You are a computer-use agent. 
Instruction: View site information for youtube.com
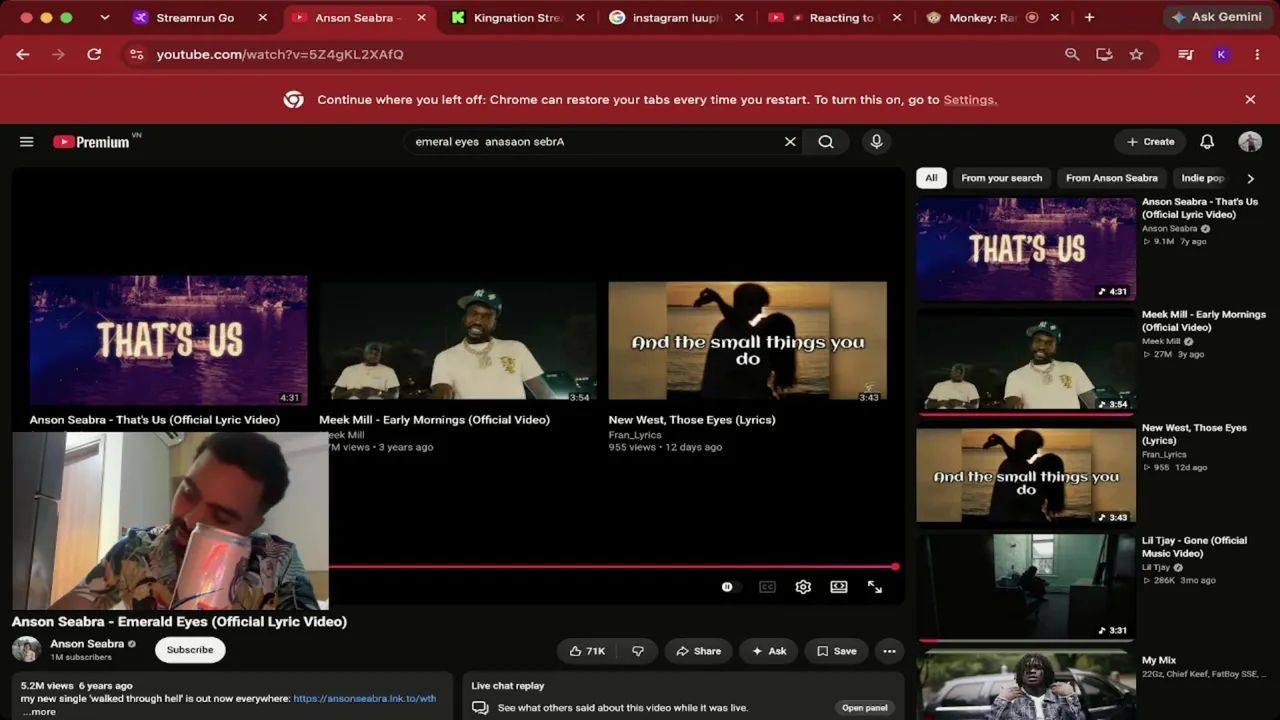coord(136,54)
